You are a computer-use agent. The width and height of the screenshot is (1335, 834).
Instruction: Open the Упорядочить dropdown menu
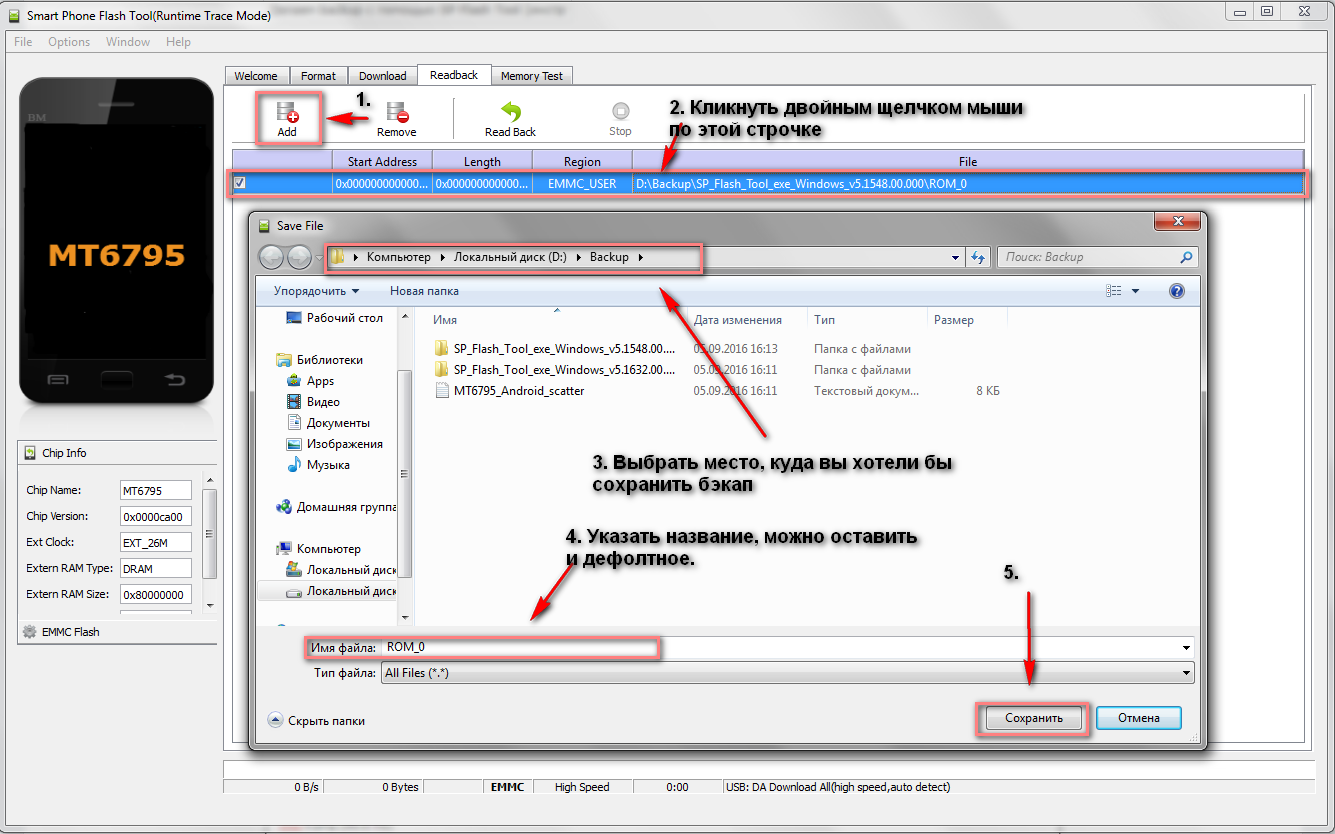pyautogui.click(x=316, y=291)
